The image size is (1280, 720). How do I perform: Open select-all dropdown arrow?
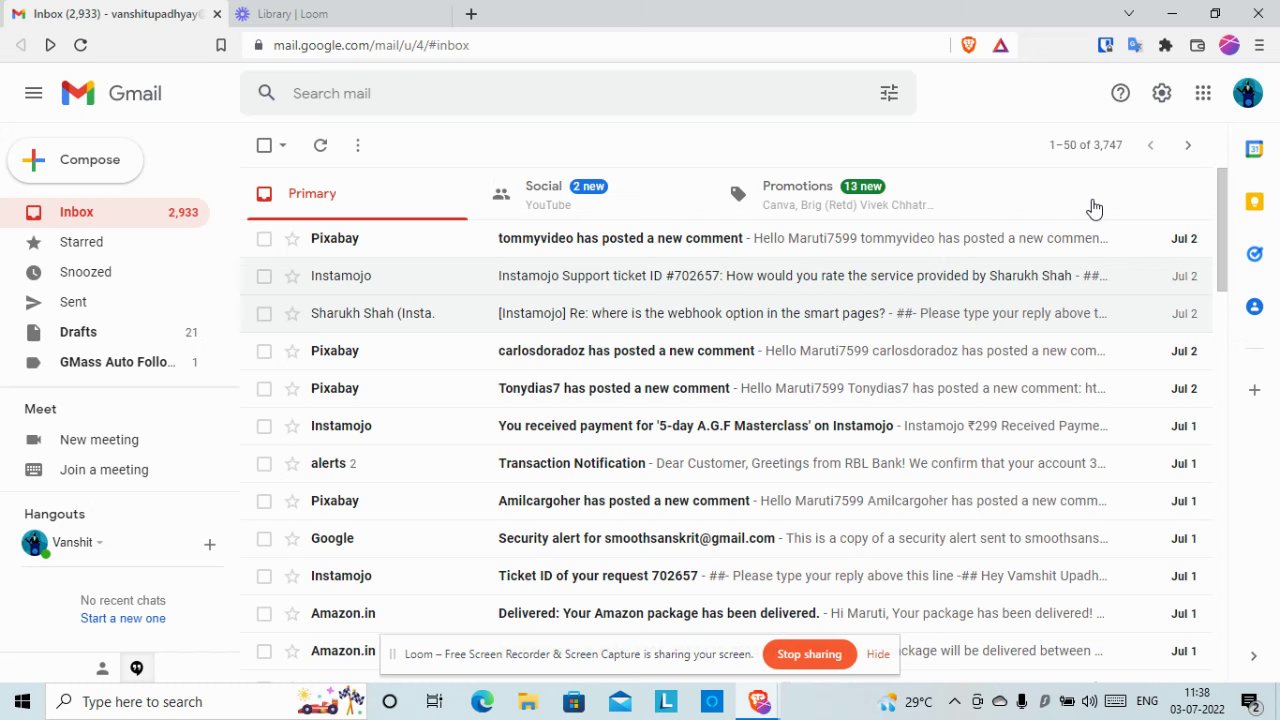coord(283,145)
